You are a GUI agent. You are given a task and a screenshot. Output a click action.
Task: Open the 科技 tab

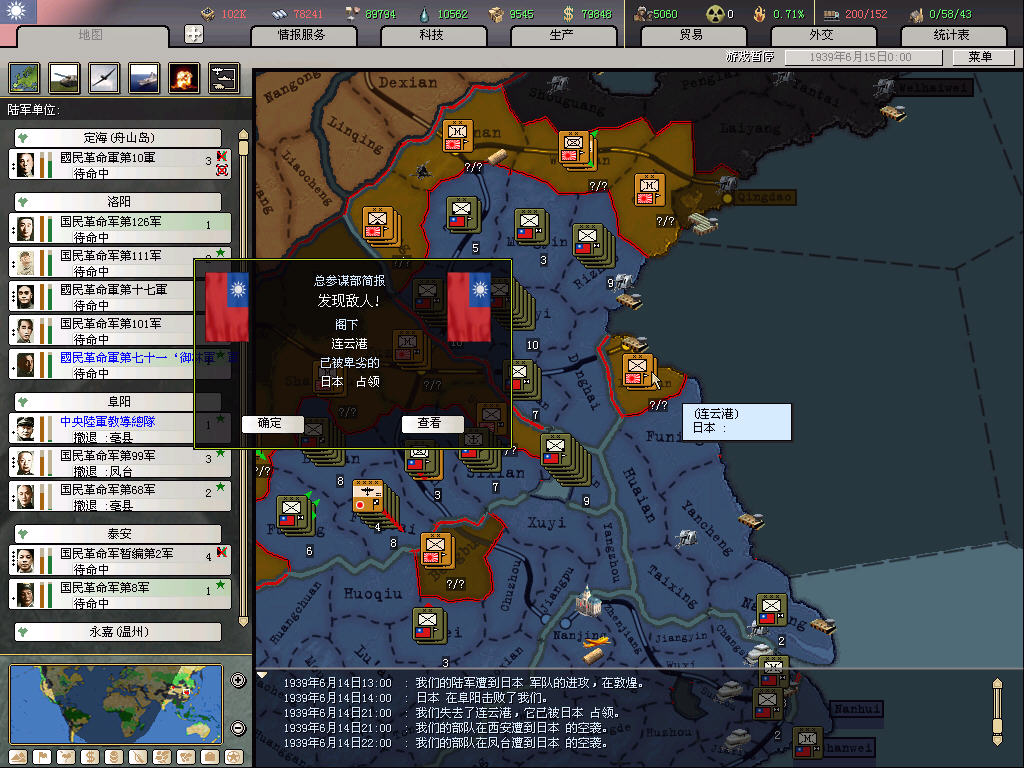pos(432,35)
